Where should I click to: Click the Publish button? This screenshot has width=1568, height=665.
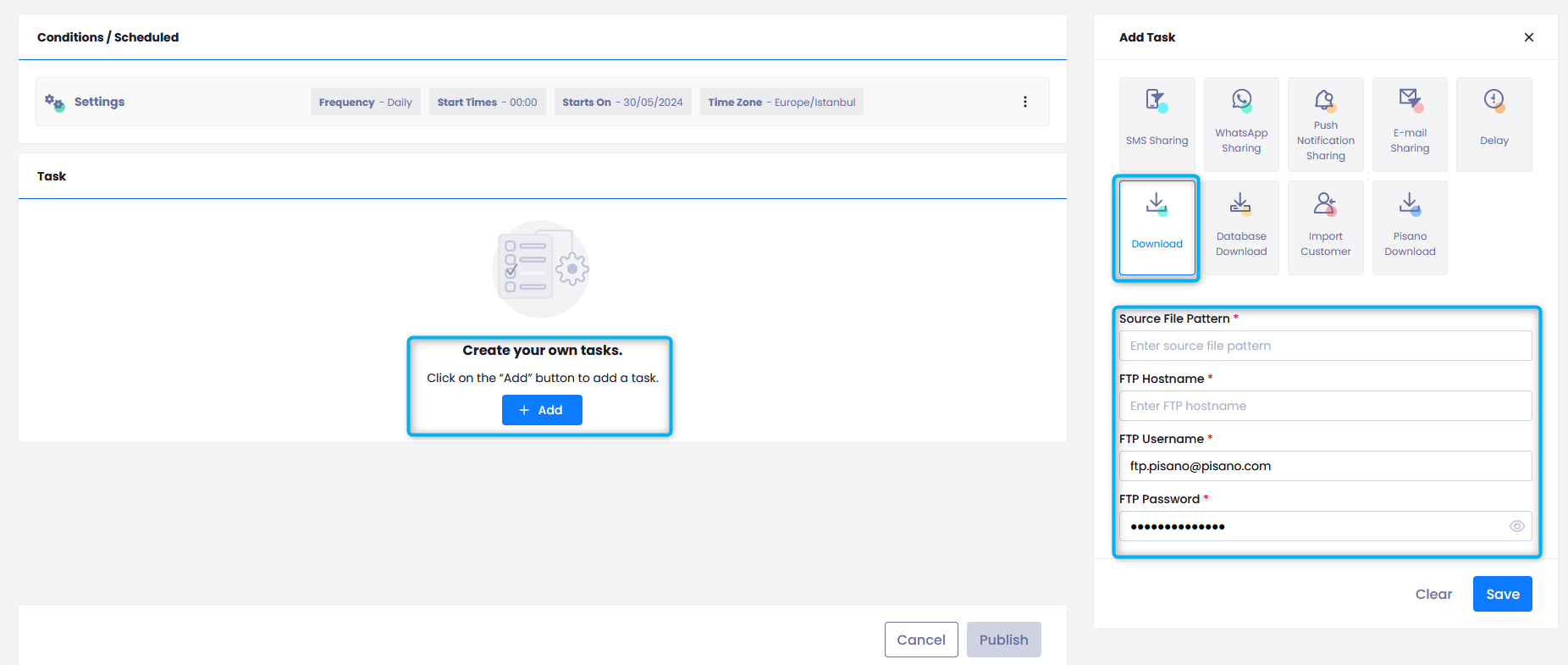tap(1003, 640)
